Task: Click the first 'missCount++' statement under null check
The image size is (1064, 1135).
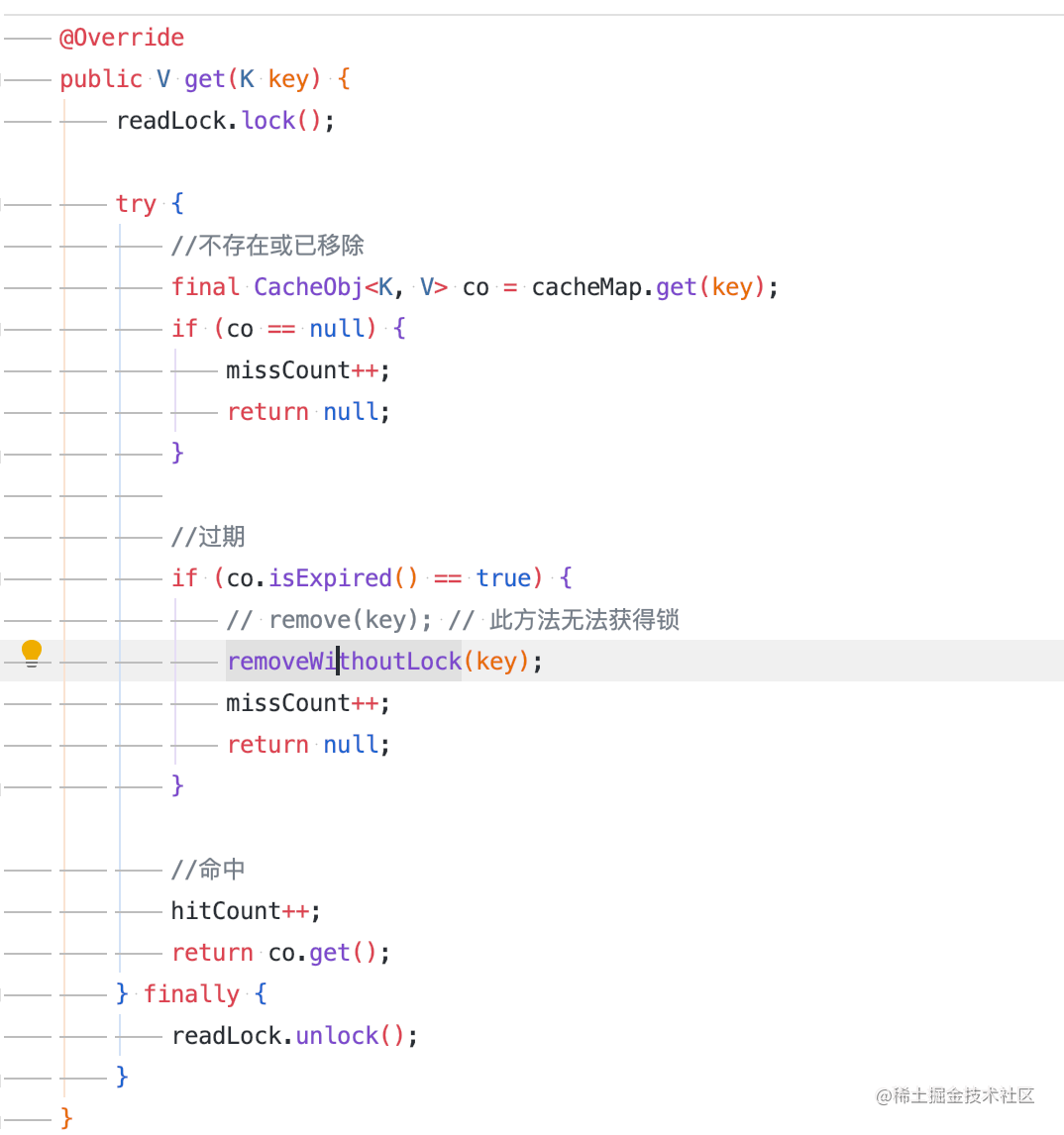Action: click(308, 370)
